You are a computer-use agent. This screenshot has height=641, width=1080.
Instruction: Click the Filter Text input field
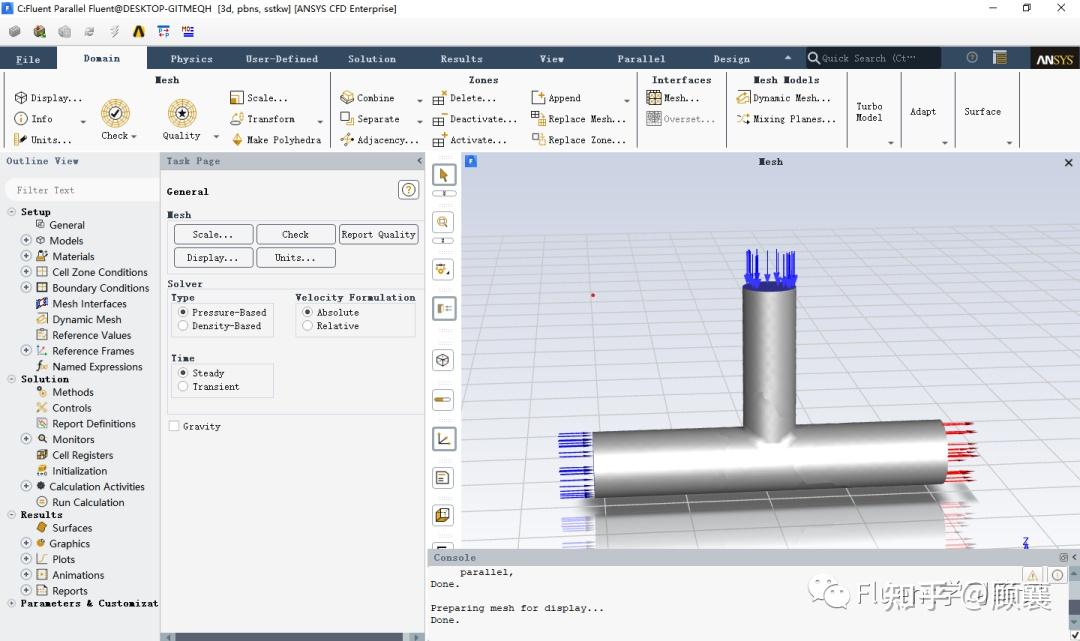[81, 190]
